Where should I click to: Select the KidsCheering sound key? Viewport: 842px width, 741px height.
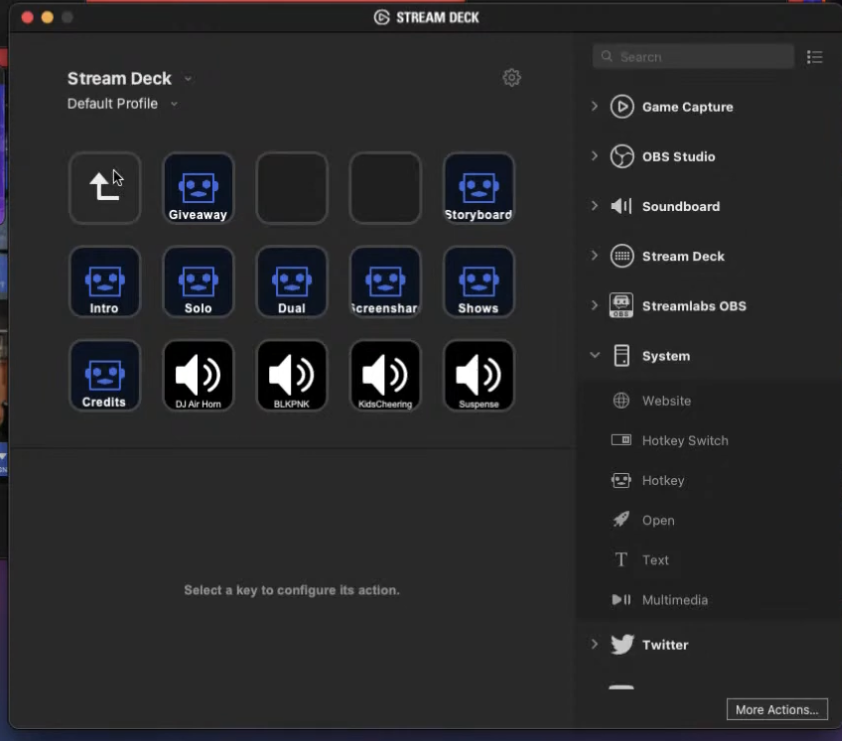(385, 375)
